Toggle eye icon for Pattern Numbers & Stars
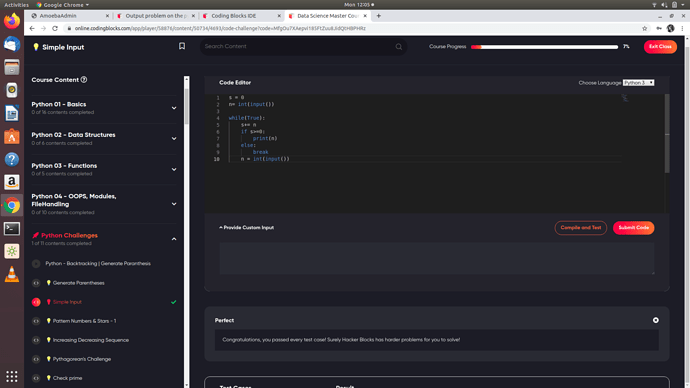Image resolution: width=690 pixels, height=388 pixels. pos(36,321)
